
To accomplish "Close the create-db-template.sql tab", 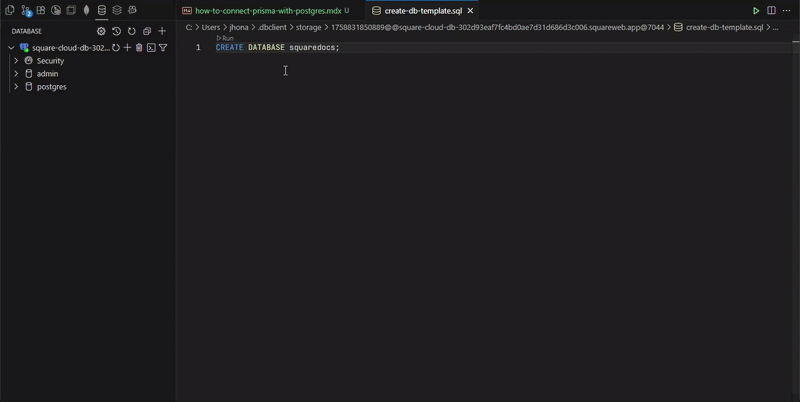I will point(470,10).
